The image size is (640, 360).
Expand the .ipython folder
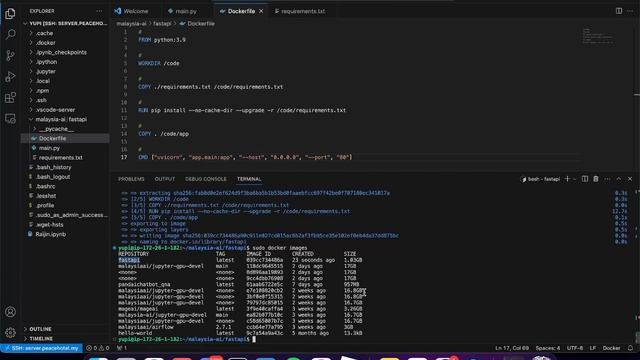point(65,62)
